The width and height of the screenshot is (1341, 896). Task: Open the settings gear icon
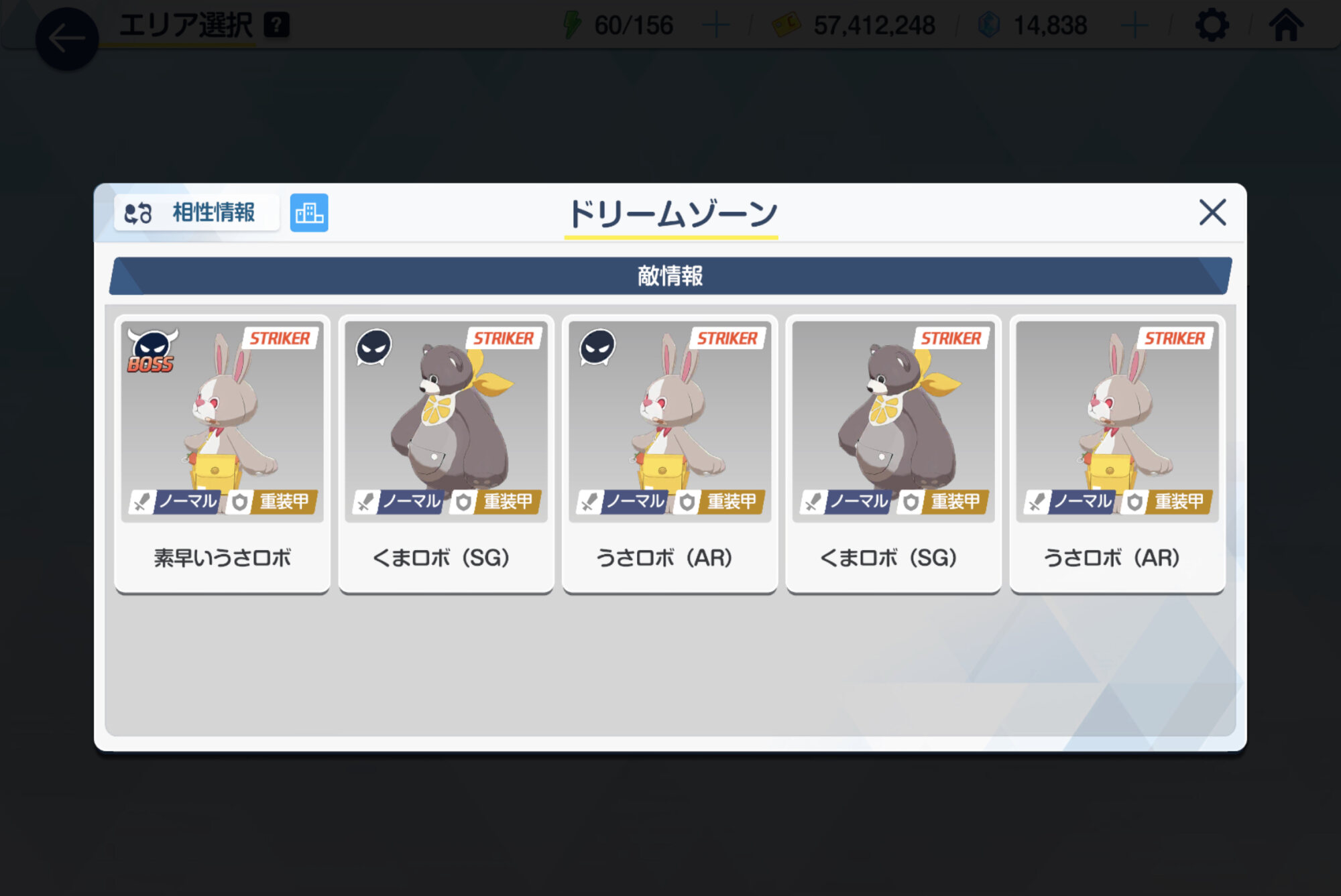(1212, 25)
